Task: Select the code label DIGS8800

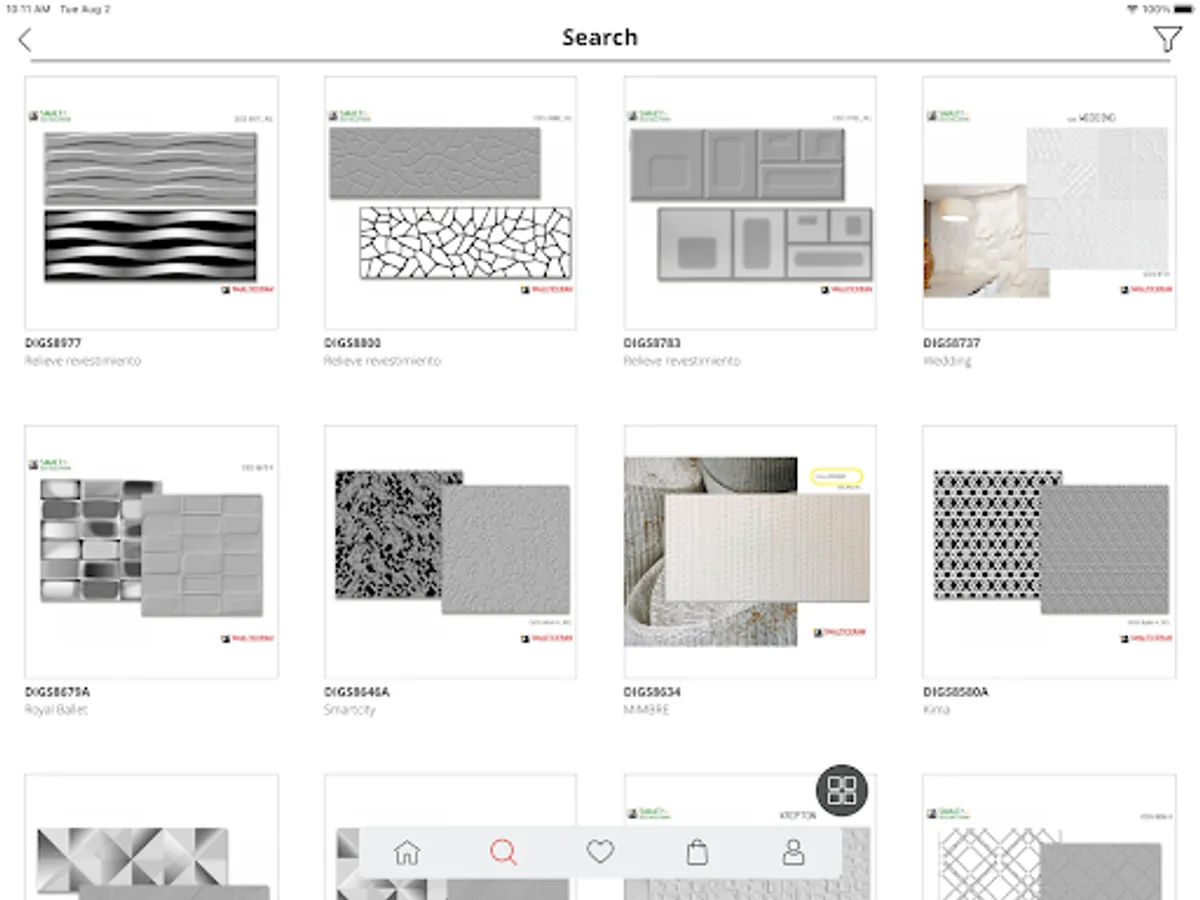Action: click(352, 343)
